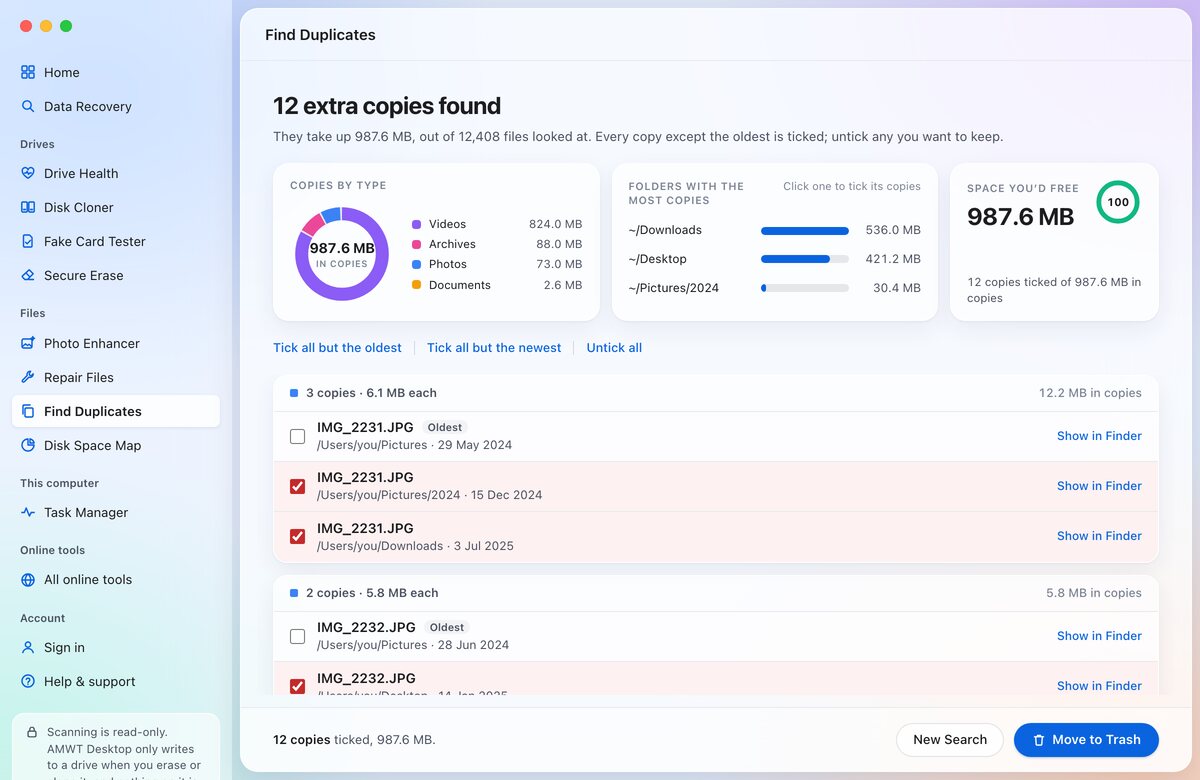
Task: Tick the oldest IMG_2231.JPG in /Users/you/Pictures
Action: coord(297,436)
